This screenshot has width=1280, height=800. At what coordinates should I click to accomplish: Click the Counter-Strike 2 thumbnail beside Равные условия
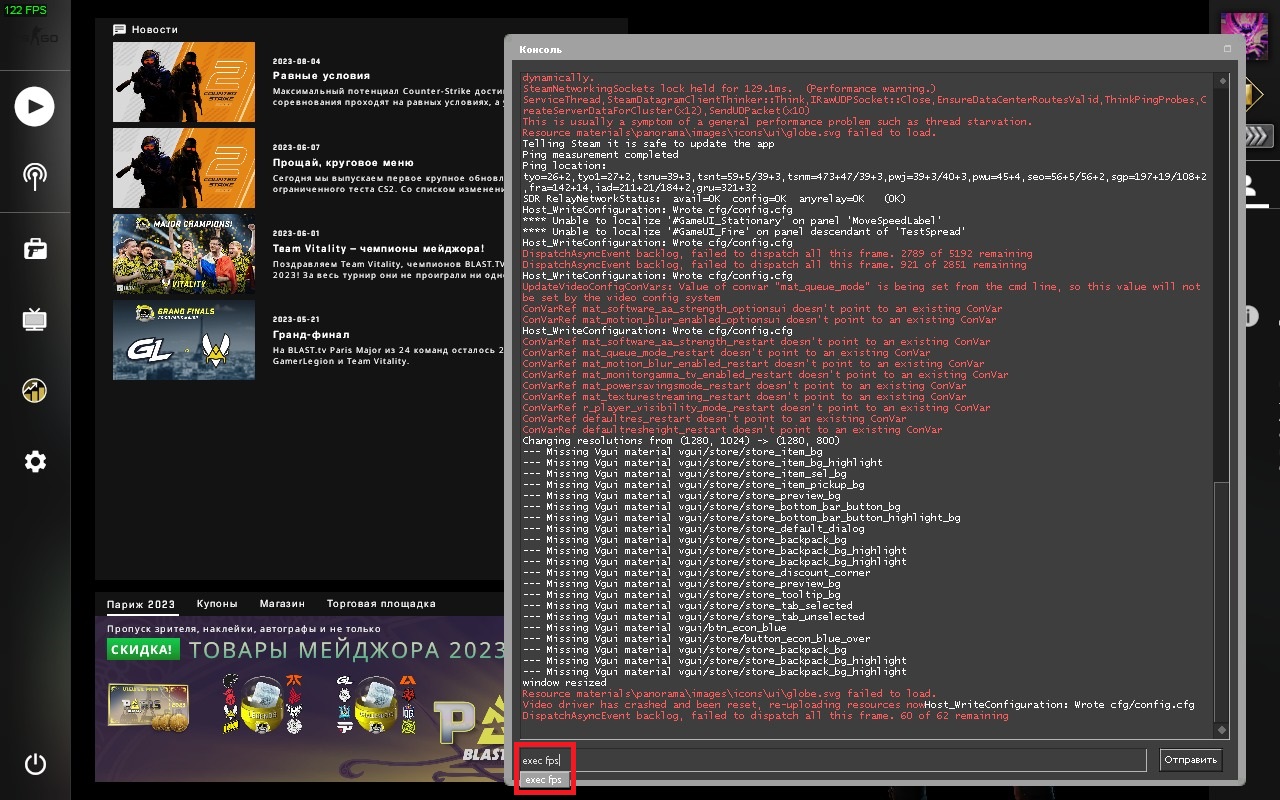click(184, 82)
